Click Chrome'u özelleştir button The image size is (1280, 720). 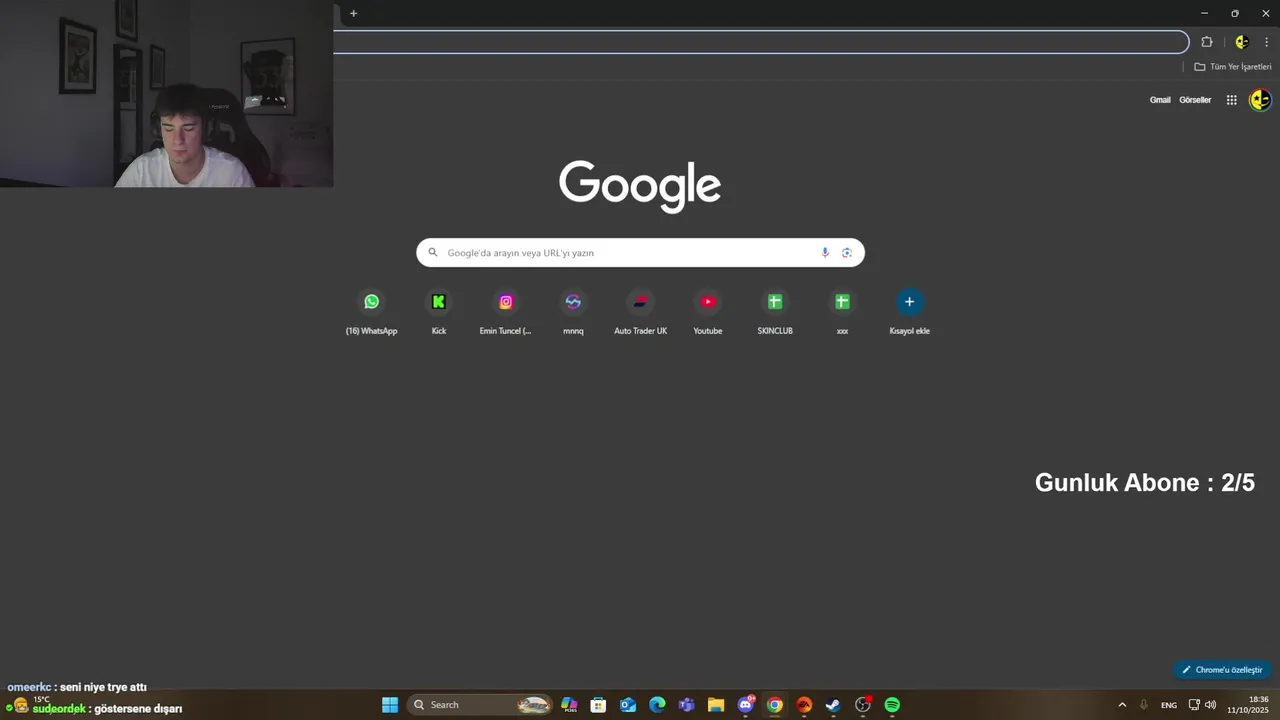pos(1222,670)
